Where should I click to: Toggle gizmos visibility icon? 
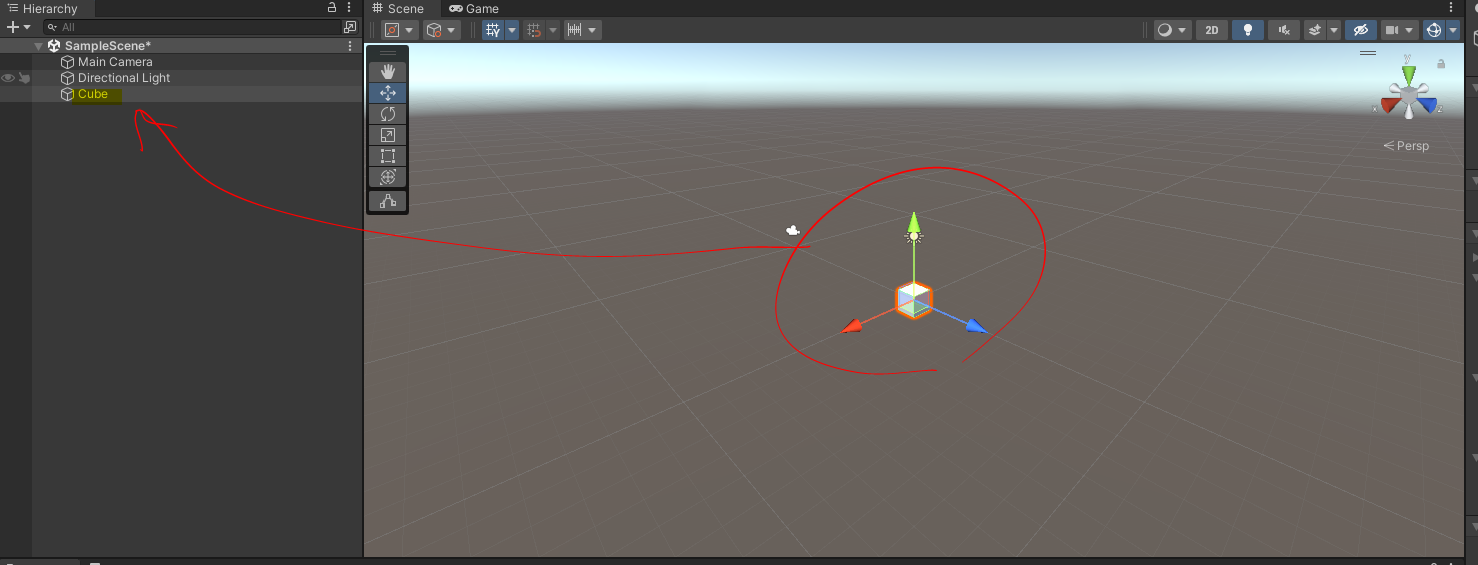click(x=1434, y=30)
